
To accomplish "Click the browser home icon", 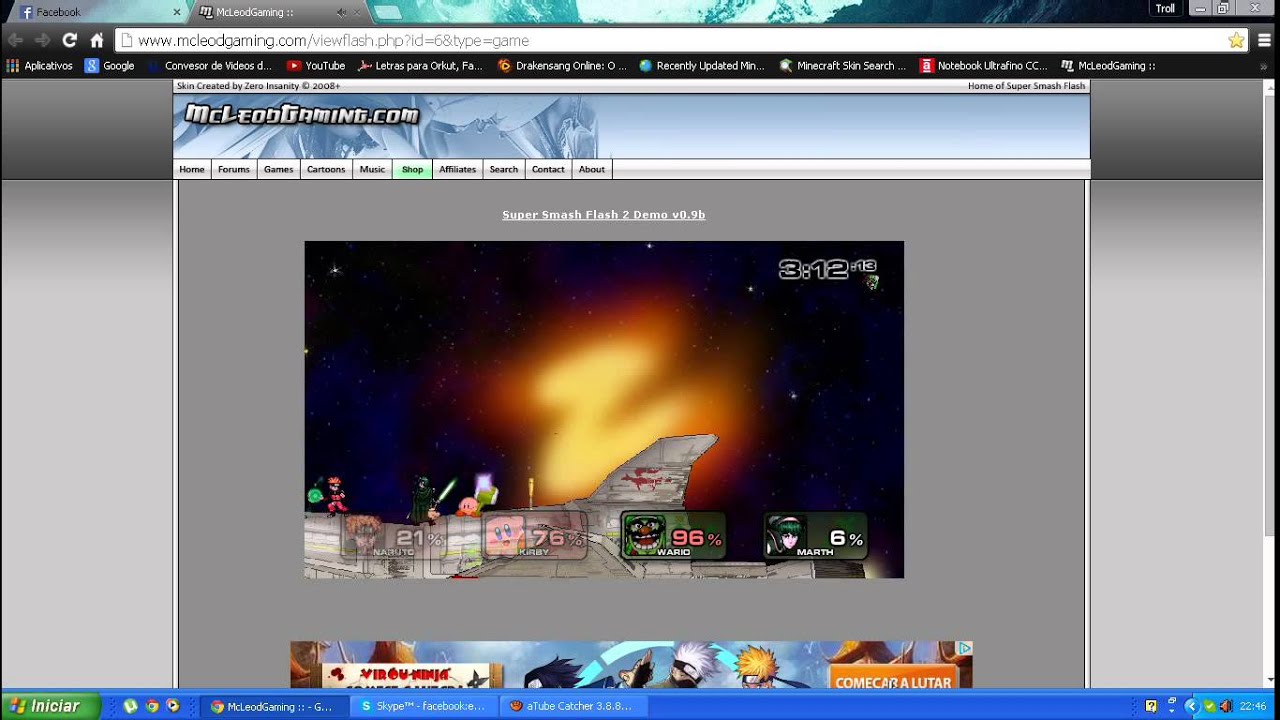I will click(x=97, y=40).
